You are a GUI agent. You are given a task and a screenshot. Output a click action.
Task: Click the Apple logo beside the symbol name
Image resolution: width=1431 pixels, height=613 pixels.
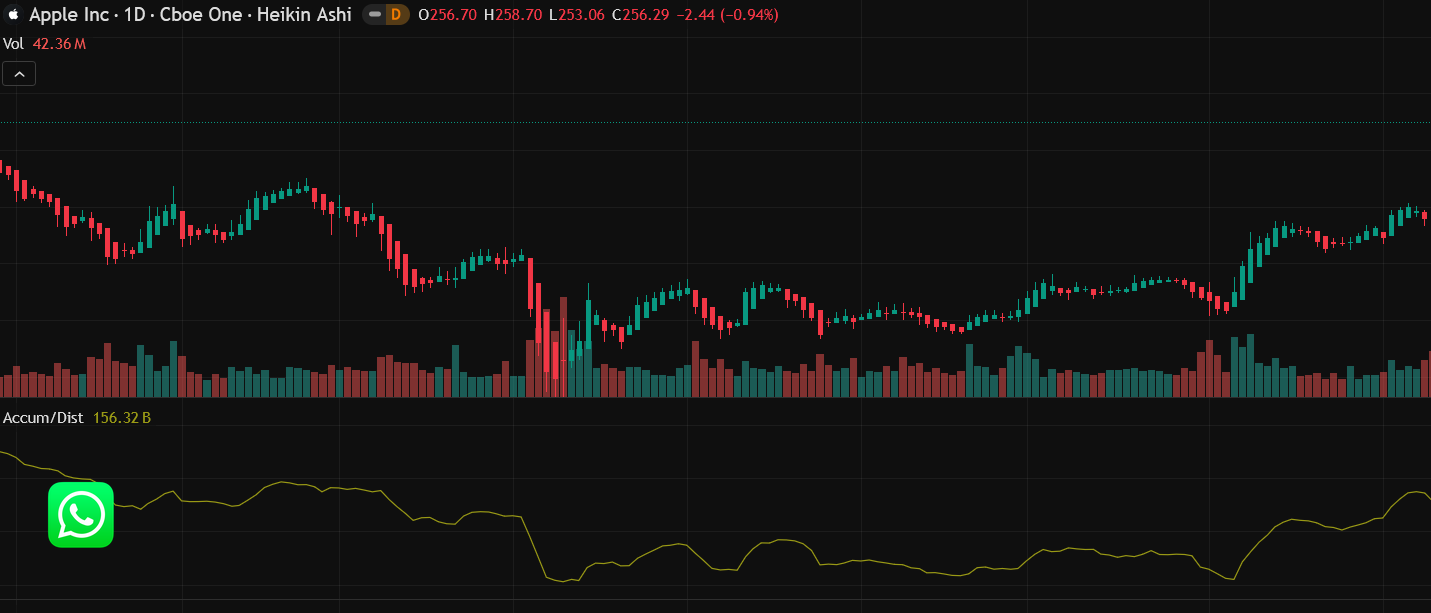(x=13, y=15)
